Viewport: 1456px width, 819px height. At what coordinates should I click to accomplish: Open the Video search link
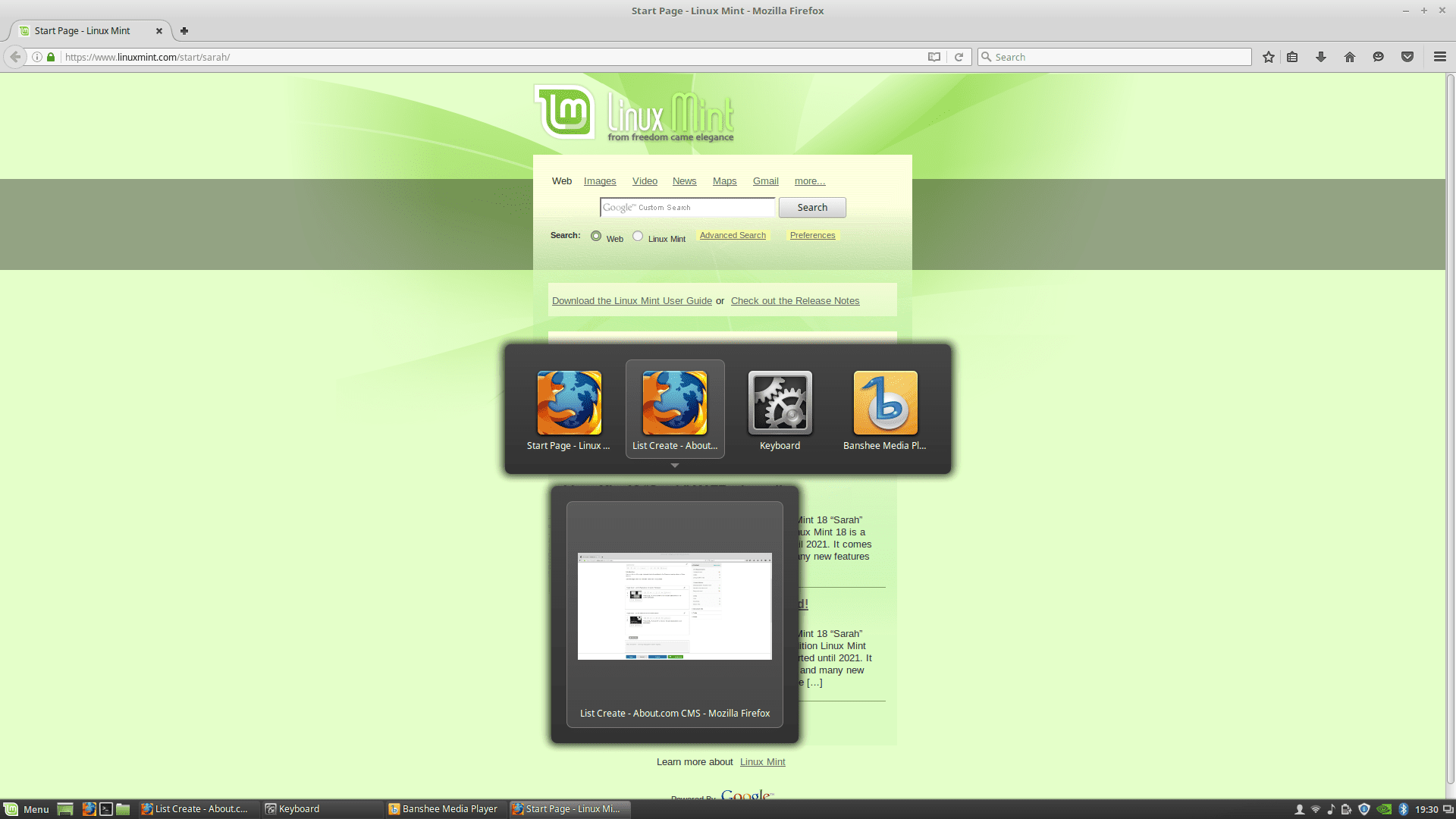coord(645,181)
